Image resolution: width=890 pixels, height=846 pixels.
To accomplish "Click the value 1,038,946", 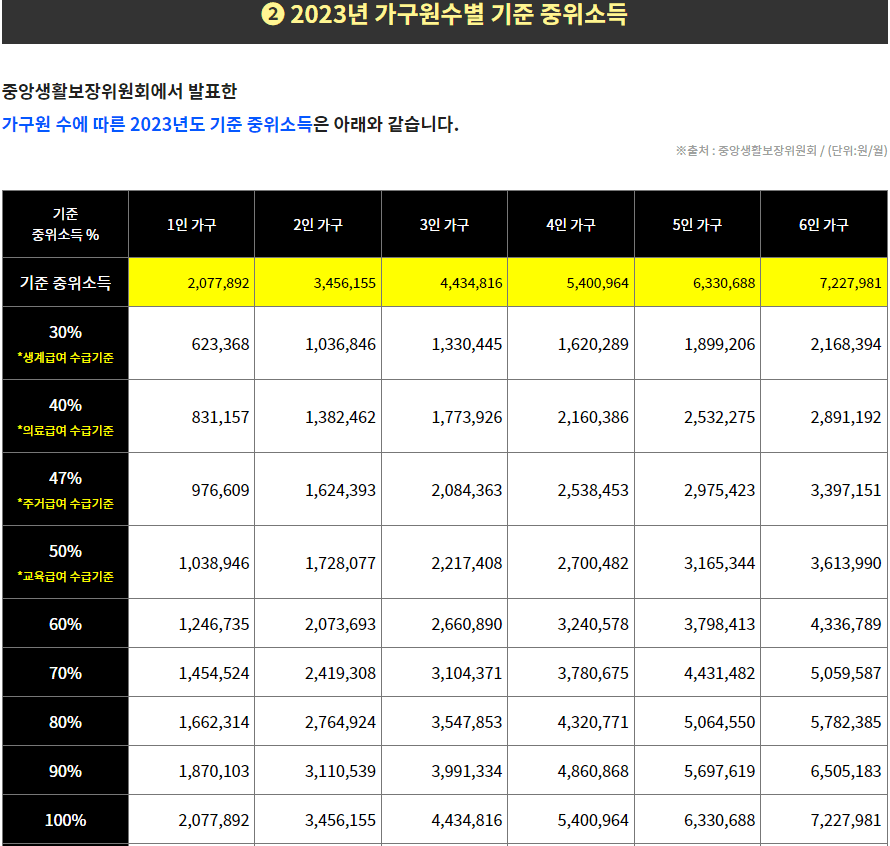I will (x=214, y=563).
